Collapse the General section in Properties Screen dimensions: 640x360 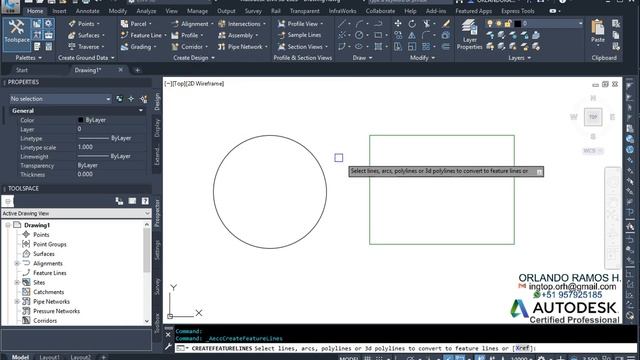tap(140, 111)
